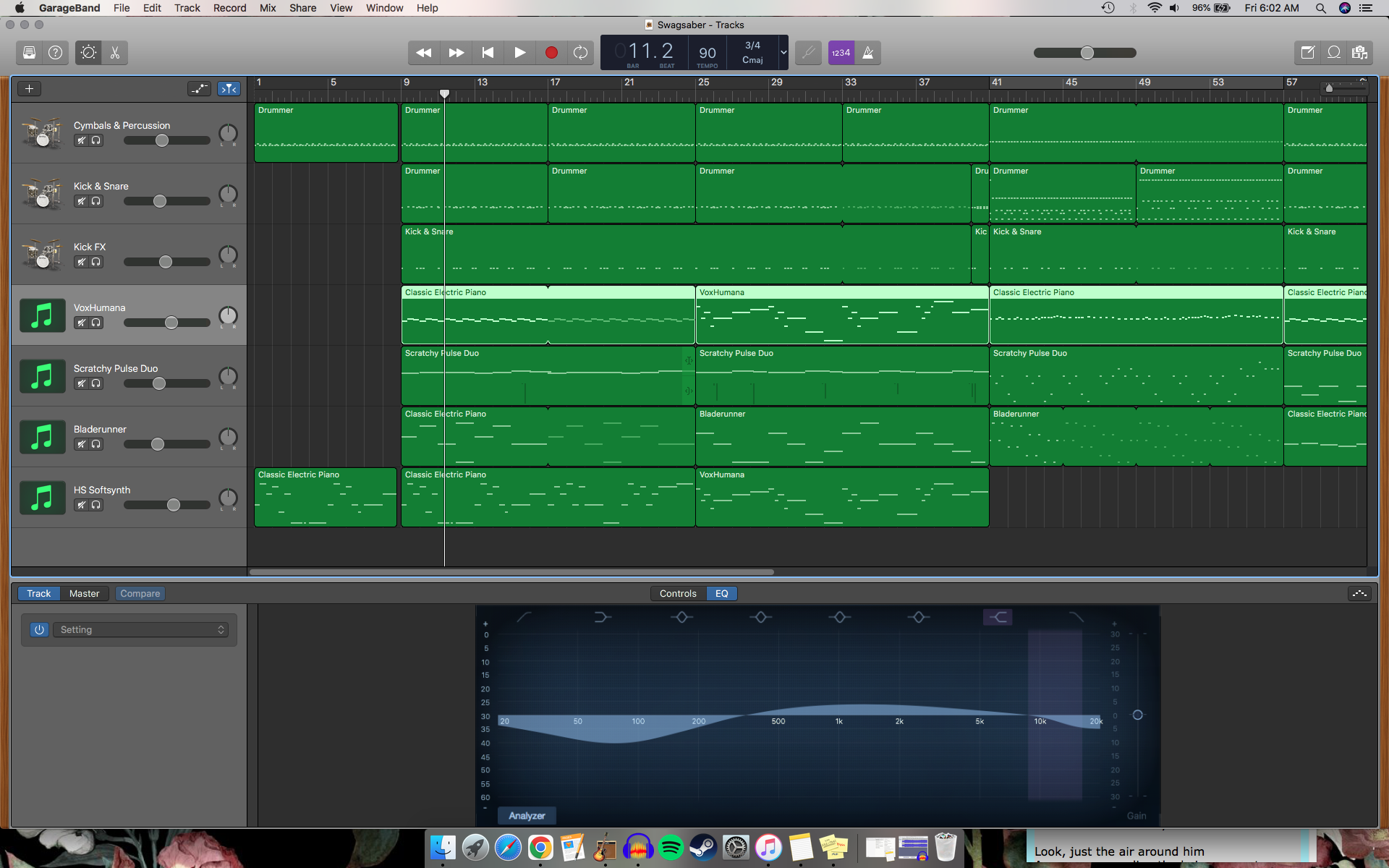Viewport: 1389px width, 868px height.
Task: Toggle the Cycle loop button
Action: (580, 53)
